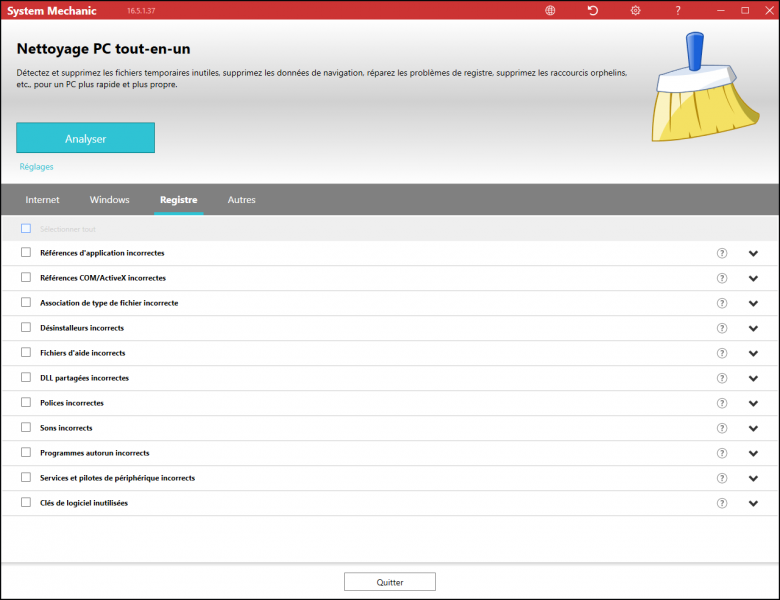The height and width of the screenshot is (600, 780).
Task: Switch to the Internet tab
Action: tap(42, 200)
